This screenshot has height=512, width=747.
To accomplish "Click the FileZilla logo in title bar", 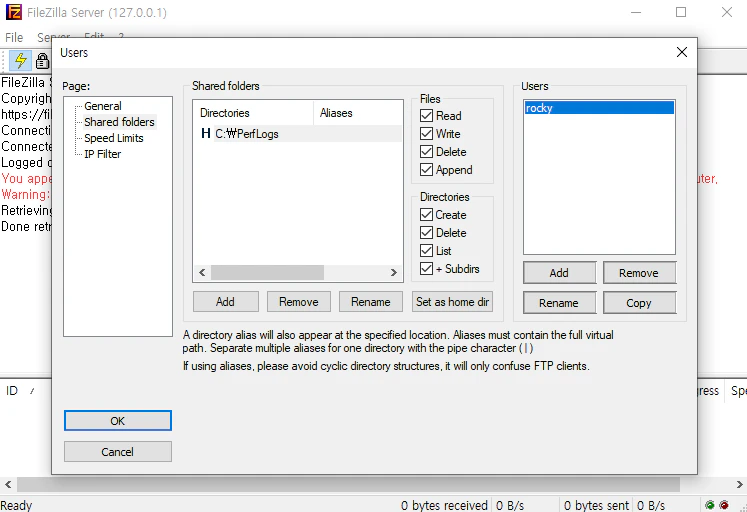I will coord(14,12).
